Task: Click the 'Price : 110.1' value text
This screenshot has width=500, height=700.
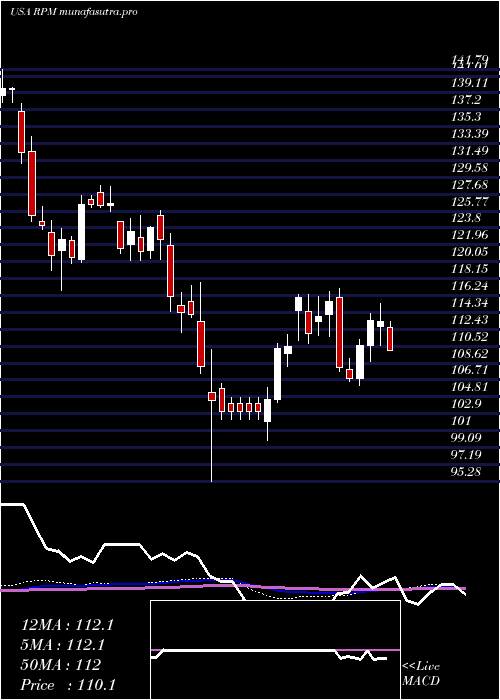Action: click(68, 685)
